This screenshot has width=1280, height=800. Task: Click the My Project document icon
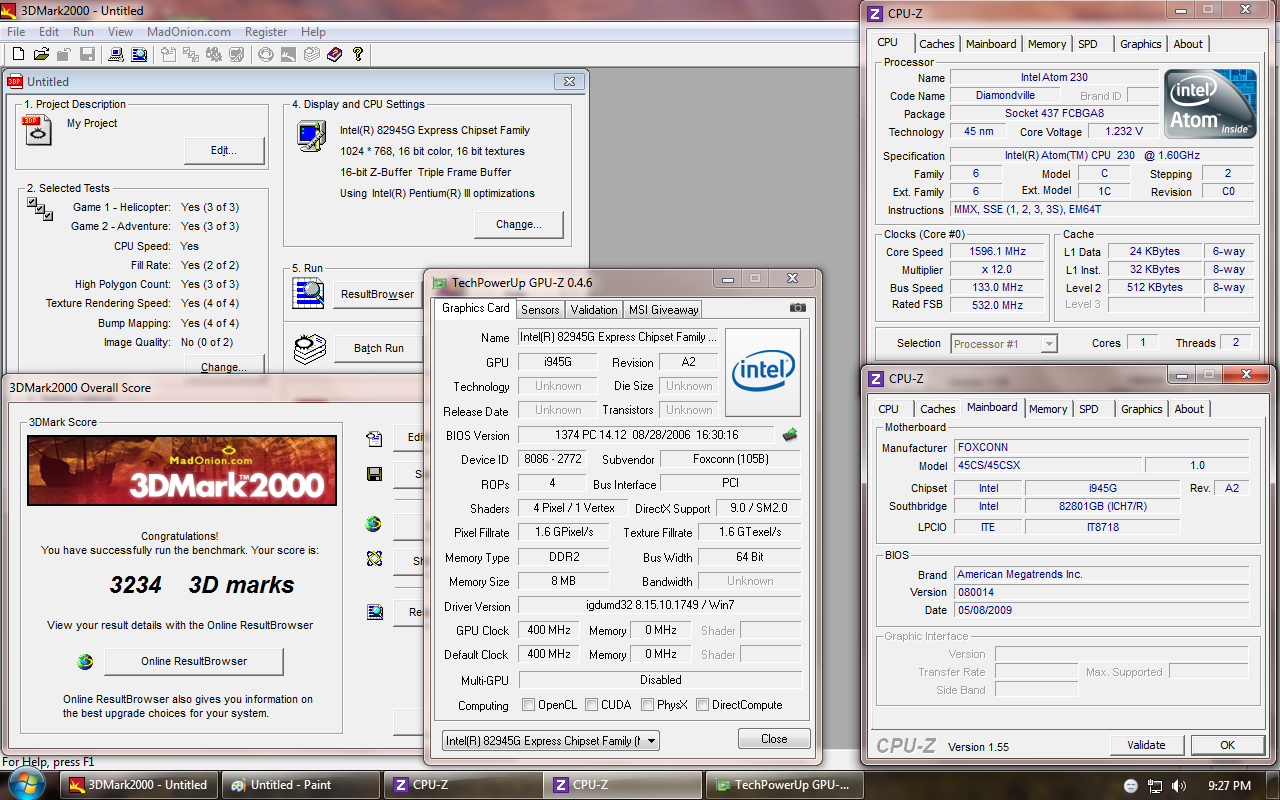pyautogui.click(x=37, y=130)
